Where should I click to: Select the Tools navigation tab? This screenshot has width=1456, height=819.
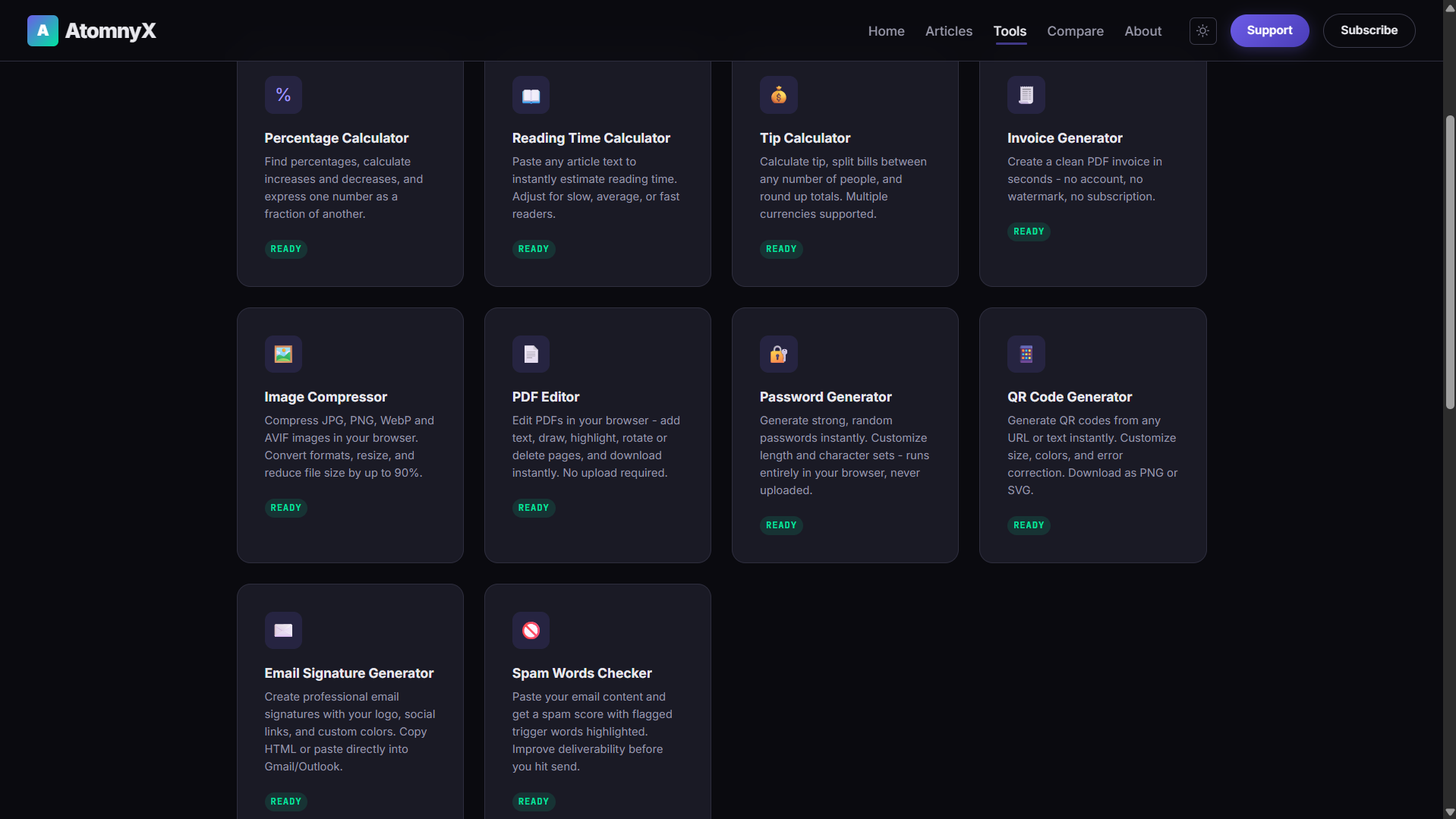1010,31
